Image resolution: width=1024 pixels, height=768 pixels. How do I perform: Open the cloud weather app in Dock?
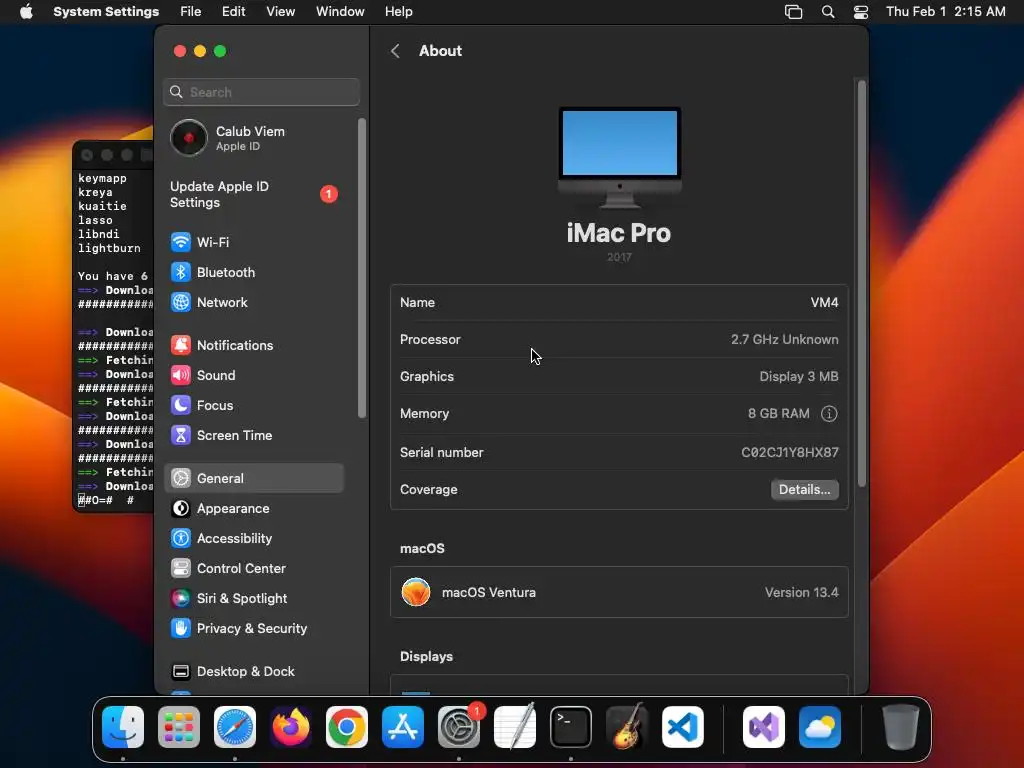click(x=820, y=727)
